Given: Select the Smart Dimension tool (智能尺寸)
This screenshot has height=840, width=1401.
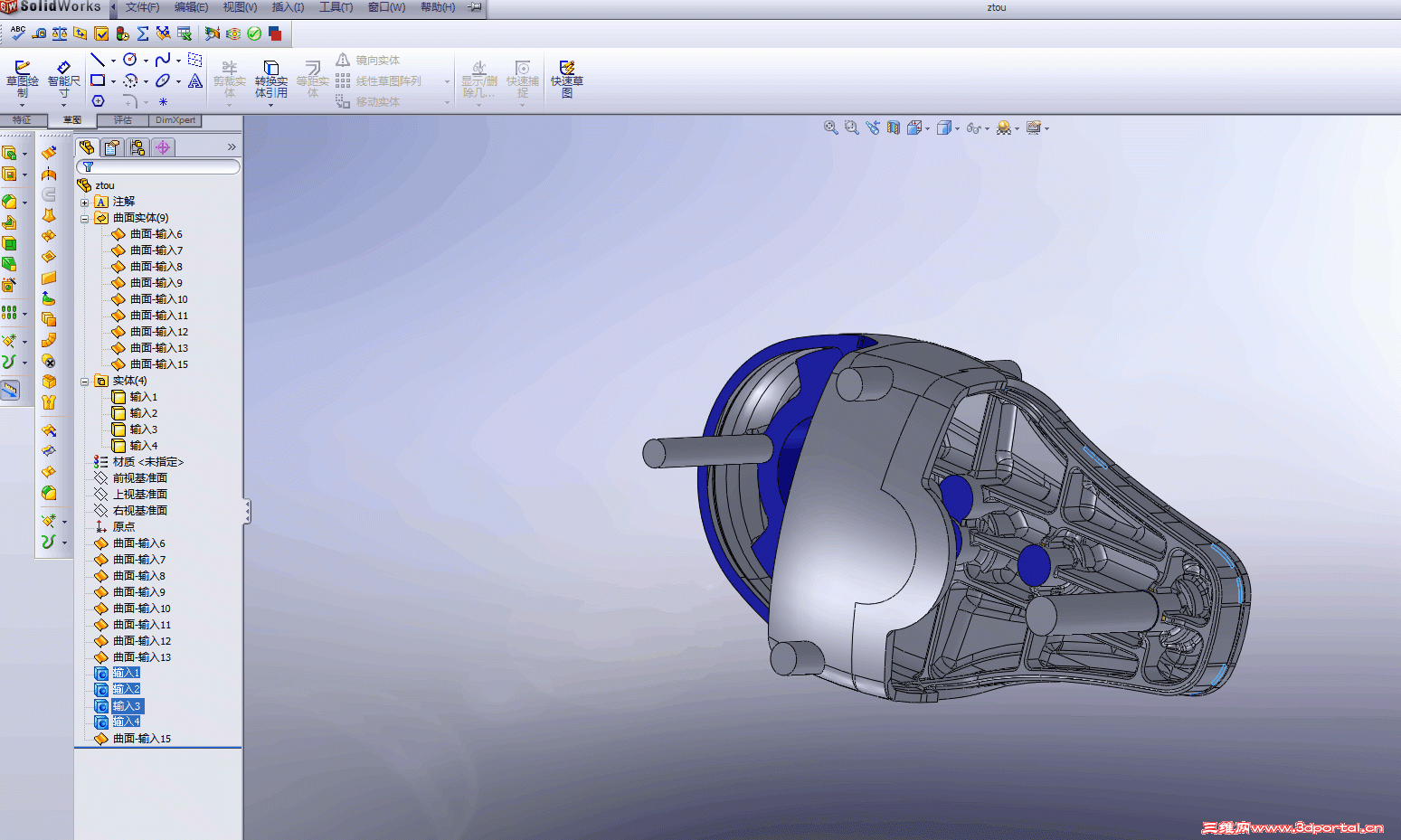Looking at the screenshot, I should point(64,80).
